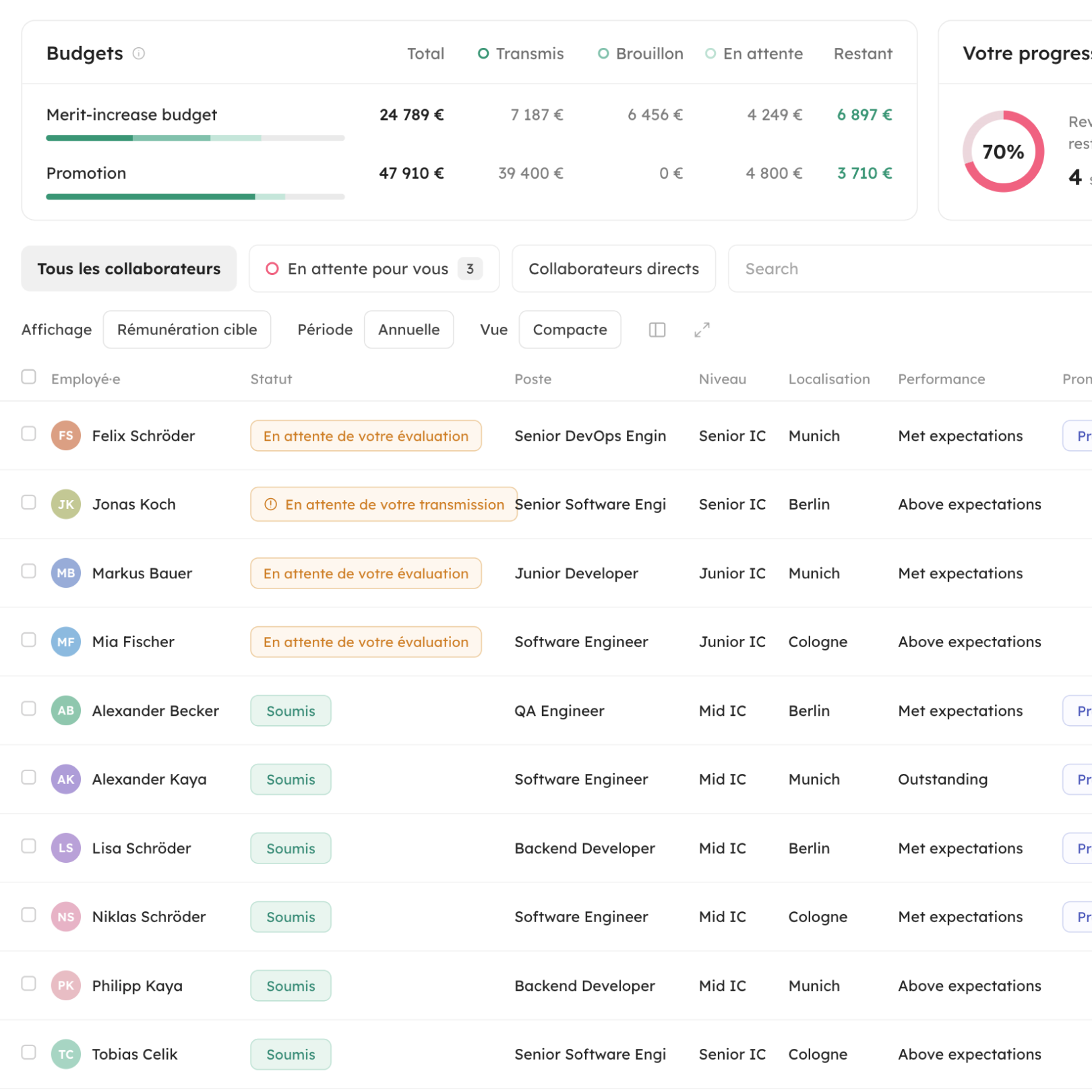This screenshot has width=1092, height=1092.
Task: Click warning icon in Jonas Koch's status
Action: click(x=271, y=504)
